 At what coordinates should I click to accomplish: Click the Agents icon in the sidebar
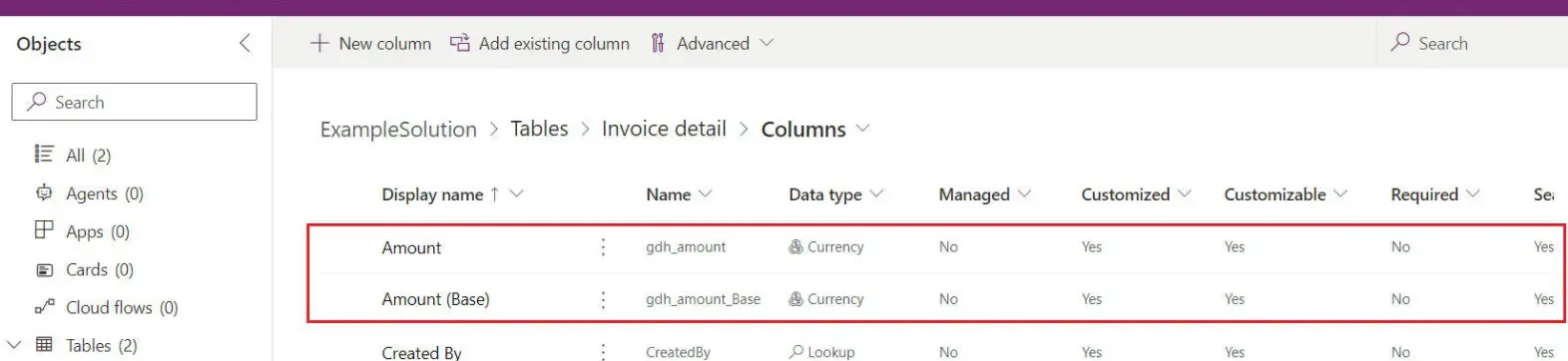coord(44,192)
